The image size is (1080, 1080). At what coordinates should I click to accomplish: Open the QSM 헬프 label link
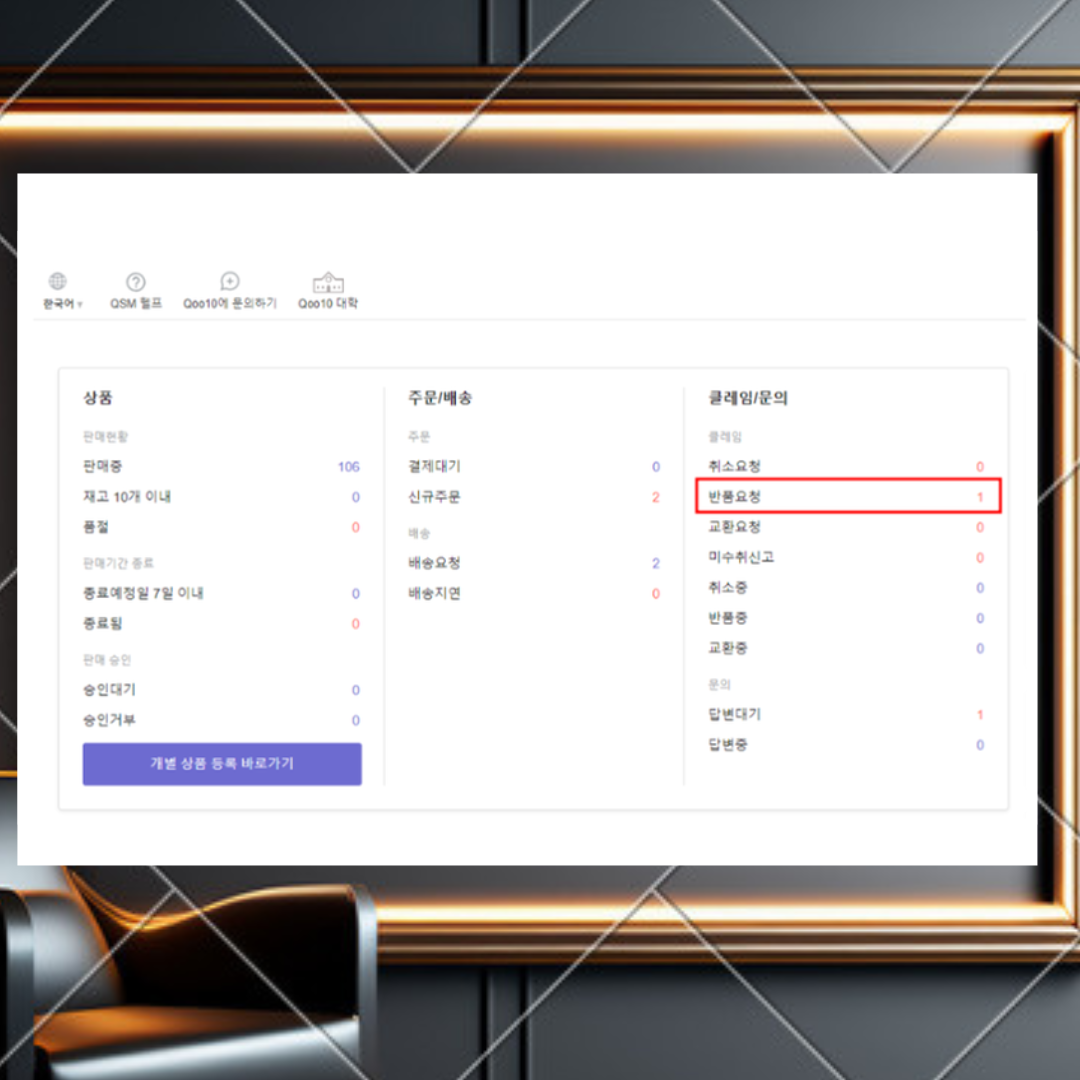(136, 303)
